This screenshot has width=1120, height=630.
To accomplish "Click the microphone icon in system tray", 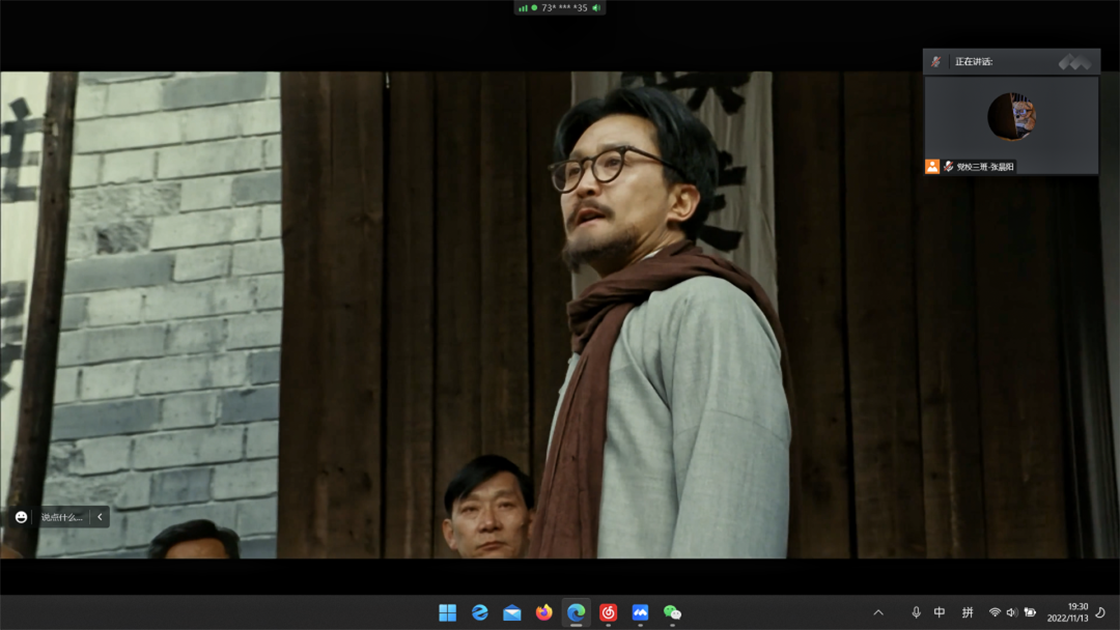I will click(916, 613).
